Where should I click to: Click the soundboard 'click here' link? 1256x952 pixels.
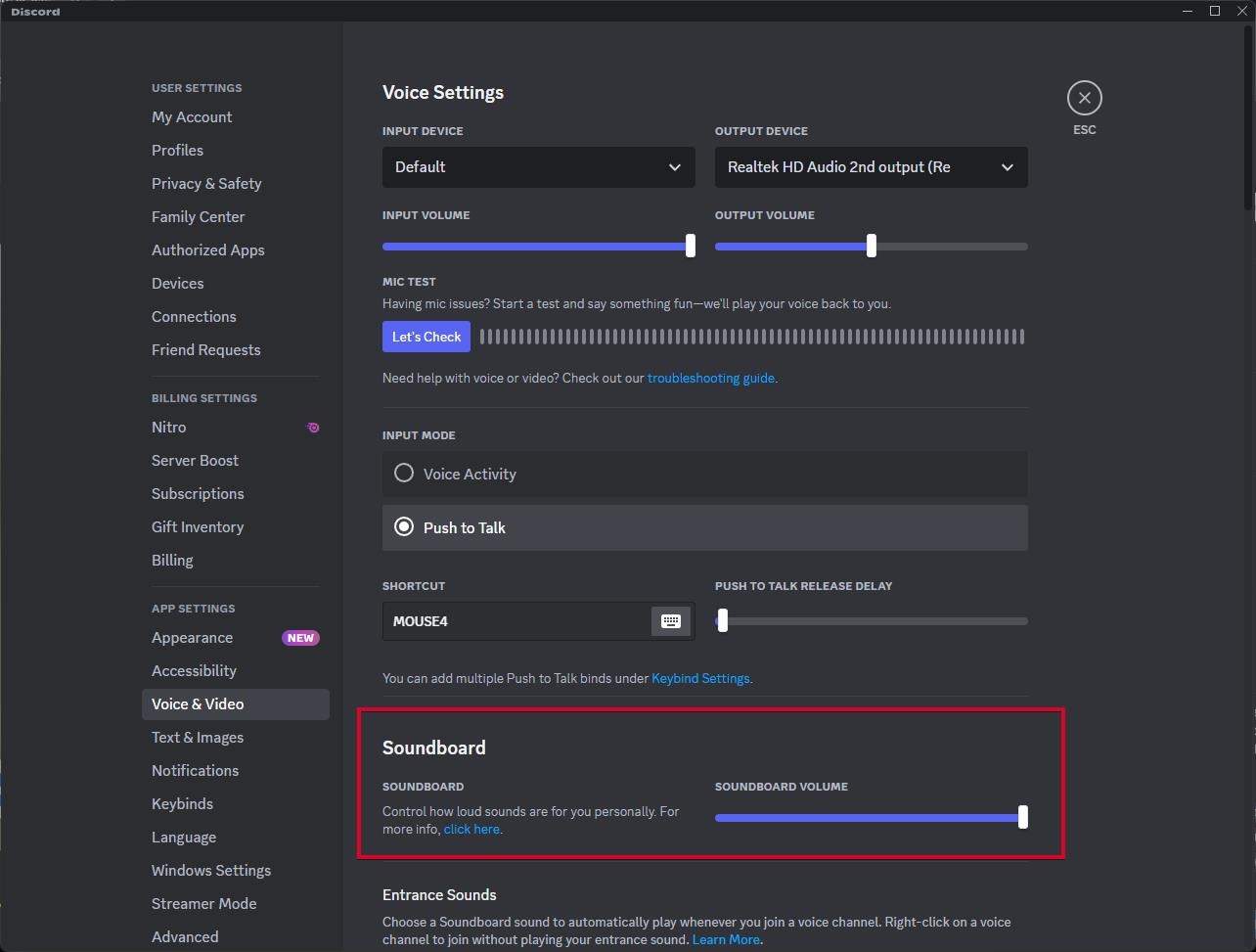(471, 829)
